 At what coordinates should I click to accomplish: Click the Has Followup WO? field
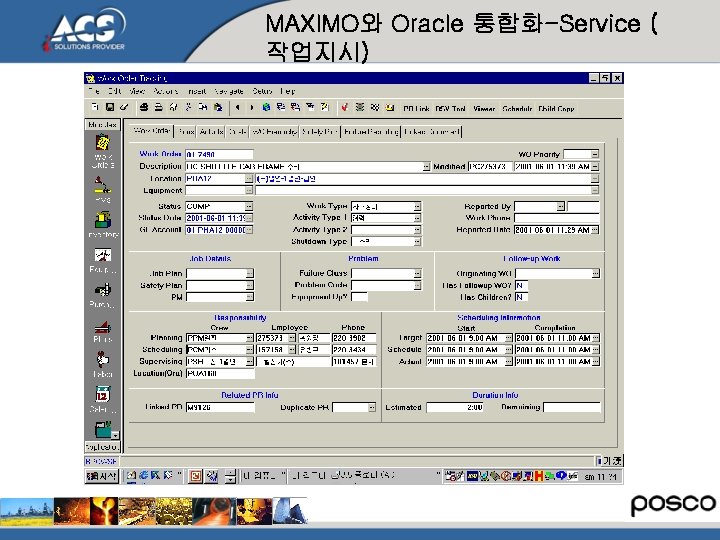tap(522, 285)
